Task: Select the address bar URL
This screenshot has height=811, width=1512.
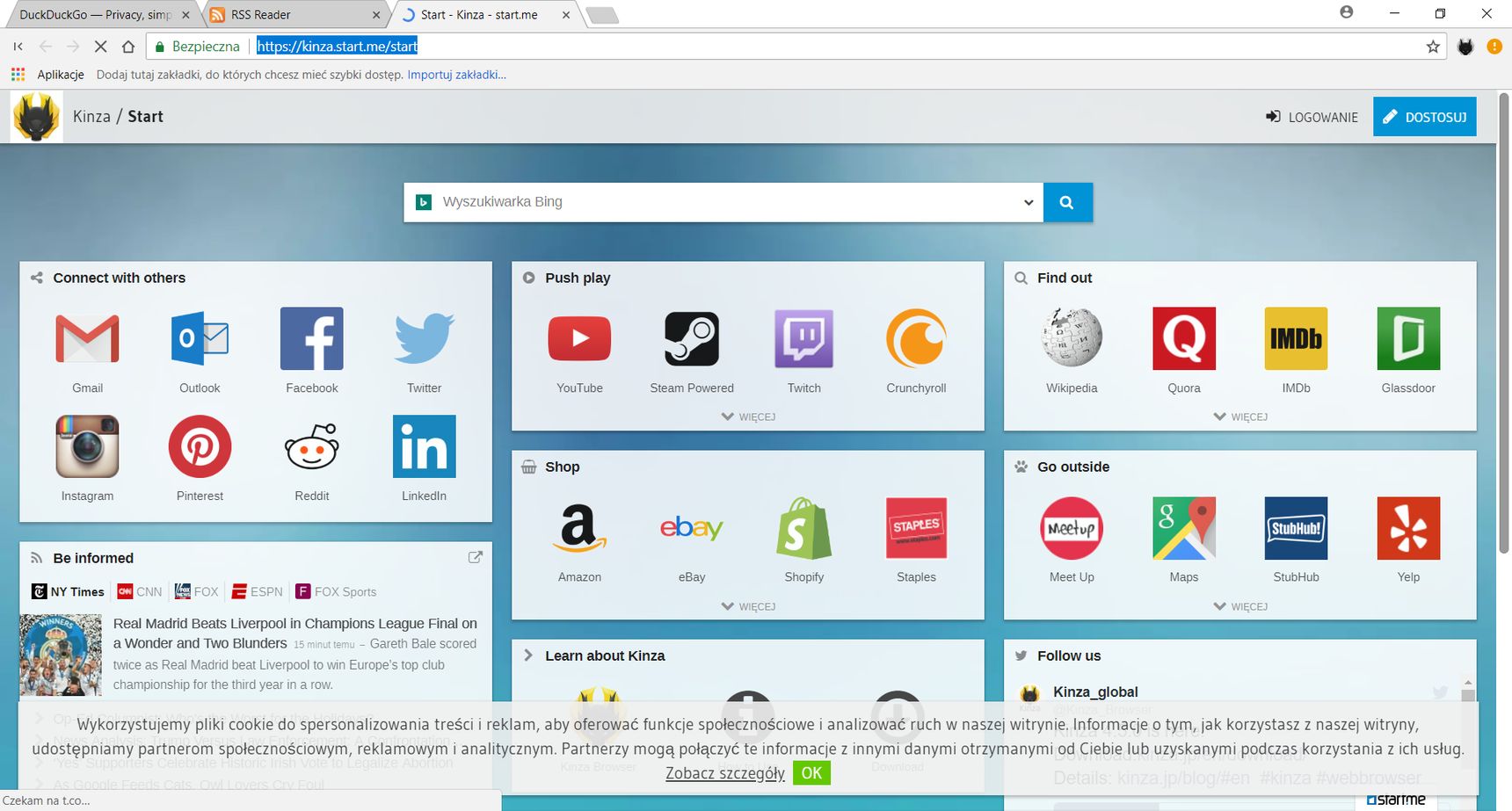Action: [337, 47]
